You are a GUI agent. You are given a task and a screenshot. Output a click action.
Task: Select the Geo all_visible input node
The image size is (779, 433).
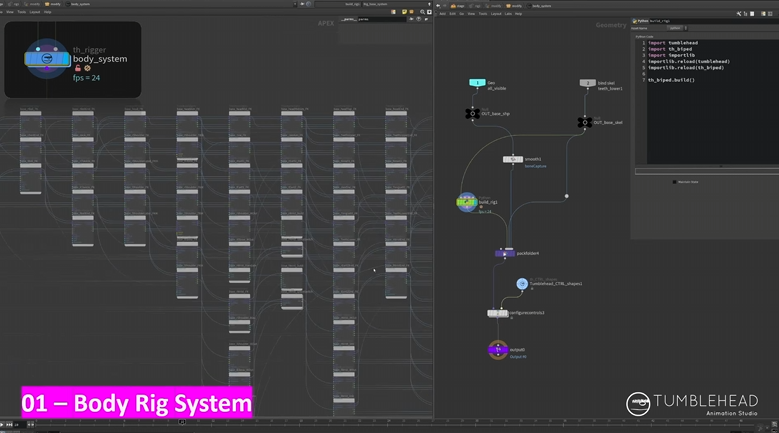coord(477,82)
